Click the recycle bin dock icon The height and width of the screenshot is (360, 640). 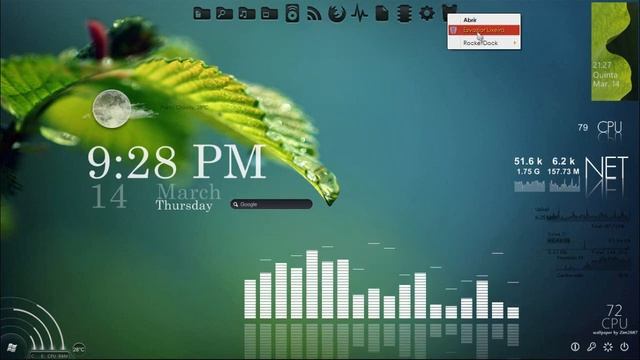click(445, 12)
